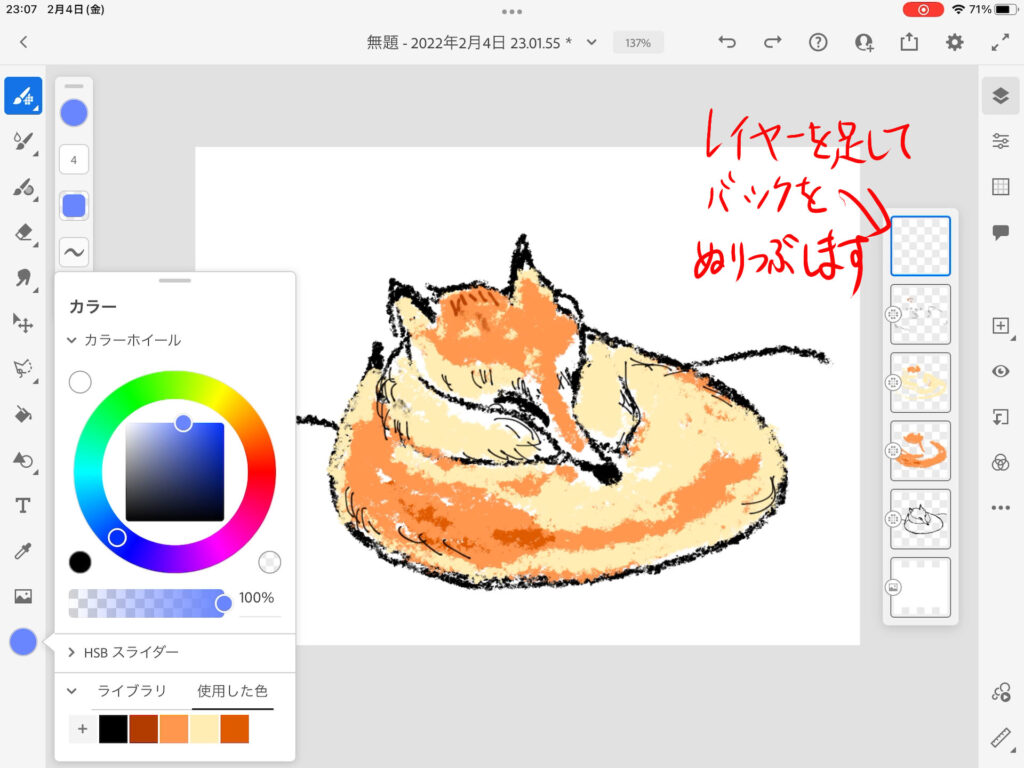Switch to the 使用した色 tab
The height and width of the screenshot is (768, 1024).
click(232, 691)
